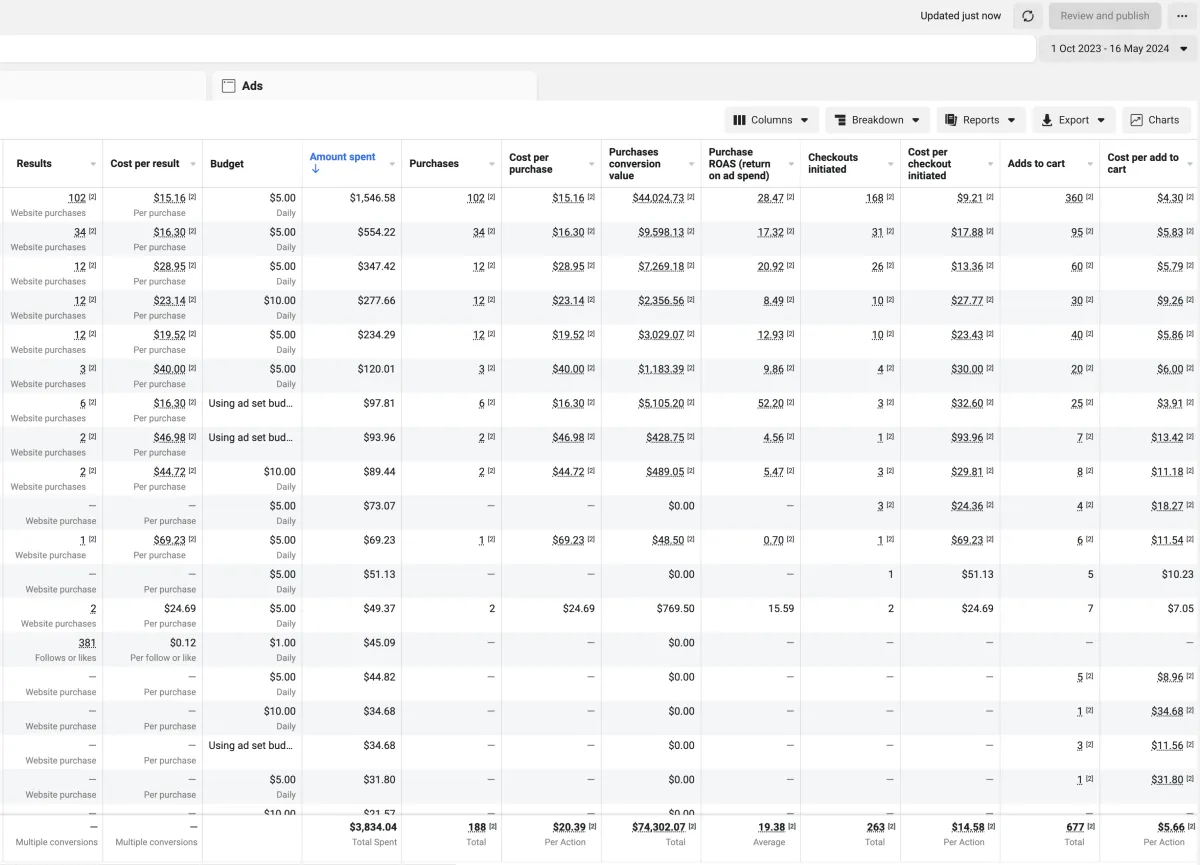Open the Cost per checkout initiated arrow menu
1200x865 pixels.
pyautogui.click(x=992, y=164)
